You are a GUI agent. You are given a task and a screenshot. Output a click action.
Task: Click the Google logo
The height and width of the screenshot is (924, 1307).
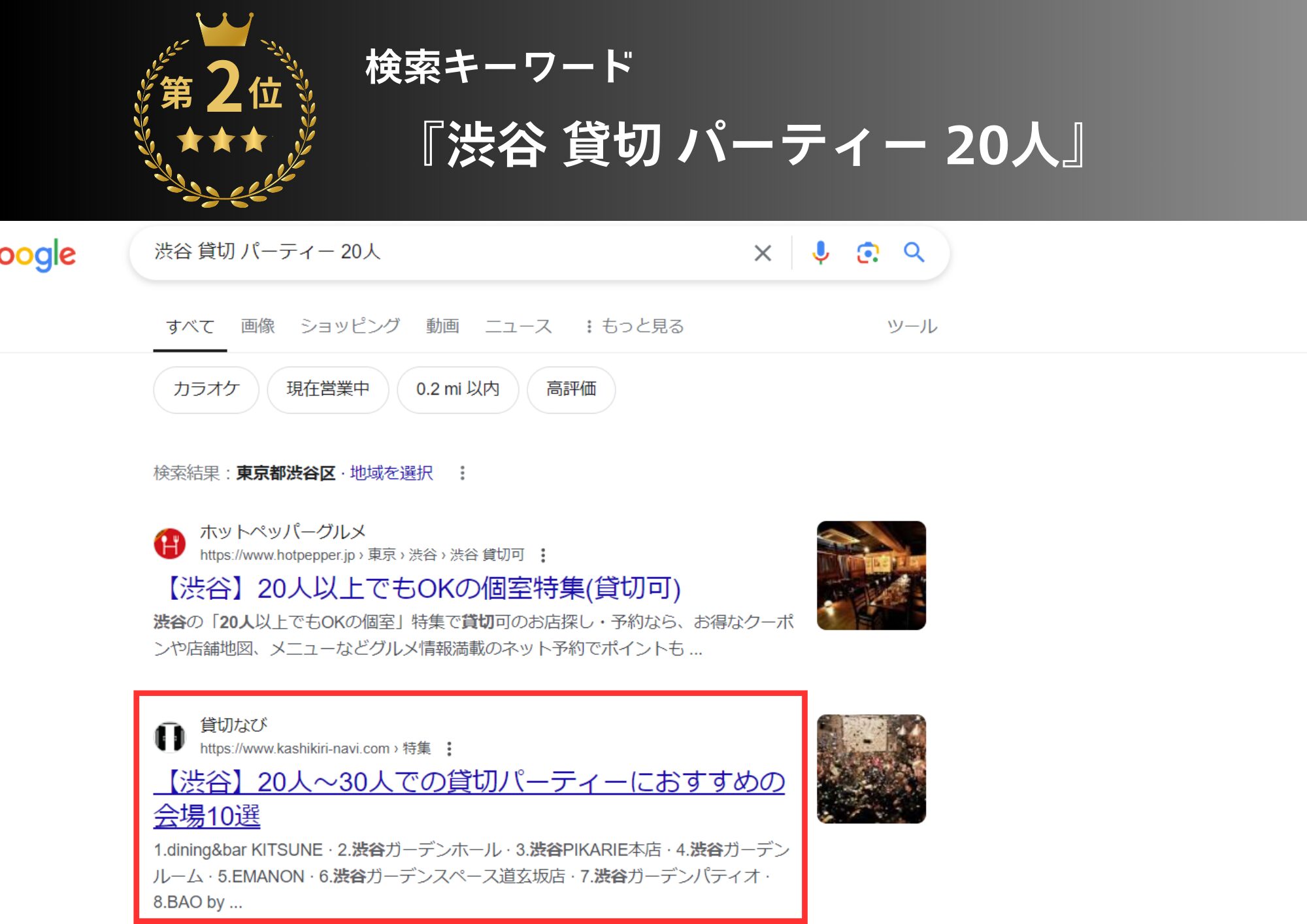(37, 255)
